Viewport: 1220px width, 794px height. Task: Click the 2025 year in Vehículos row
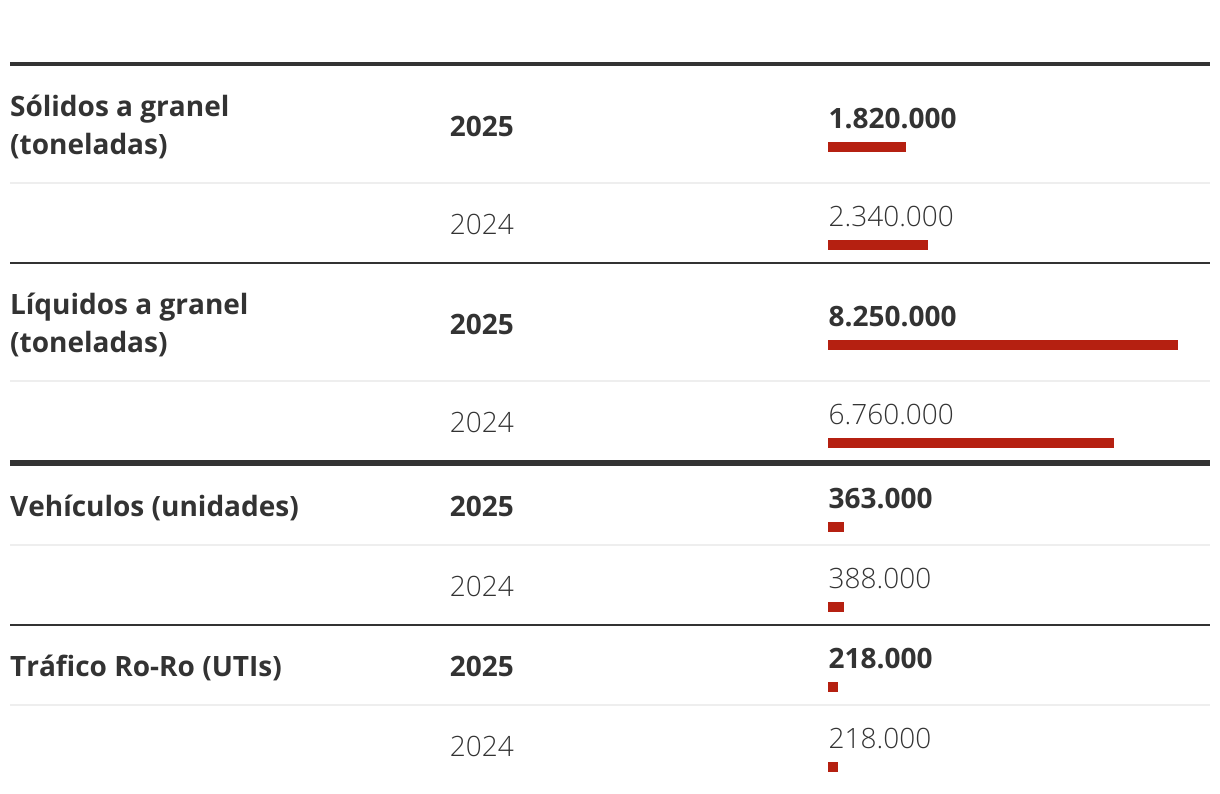point(481,507)
